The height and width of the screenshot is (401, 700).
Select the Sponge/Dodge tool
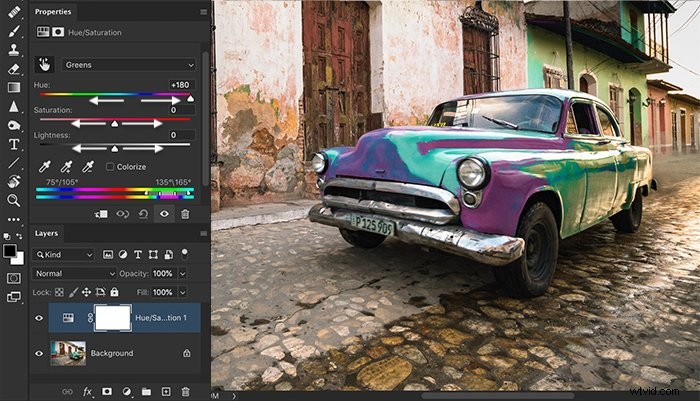[x=14, y=125]
